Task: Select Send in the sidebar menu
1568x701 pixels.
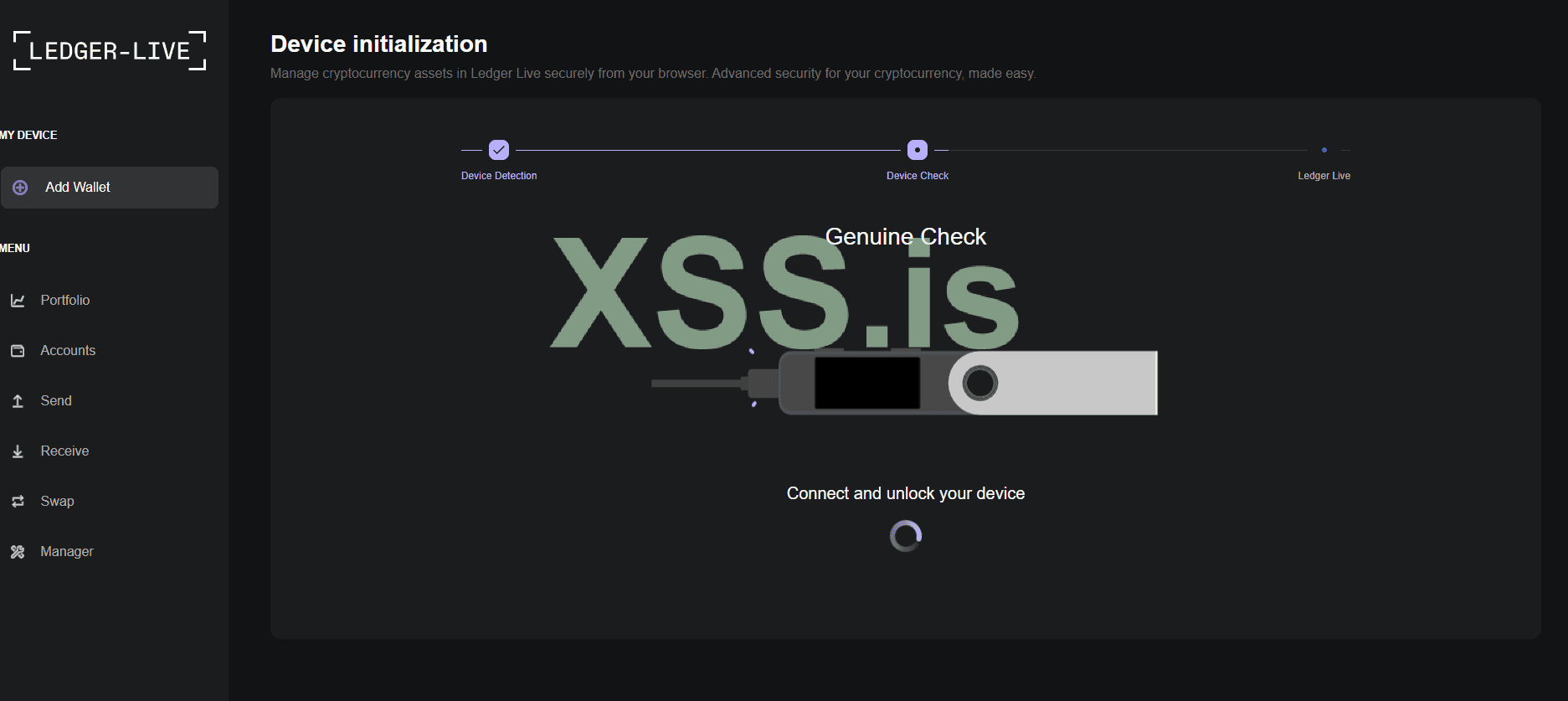Action: point(56,401)
